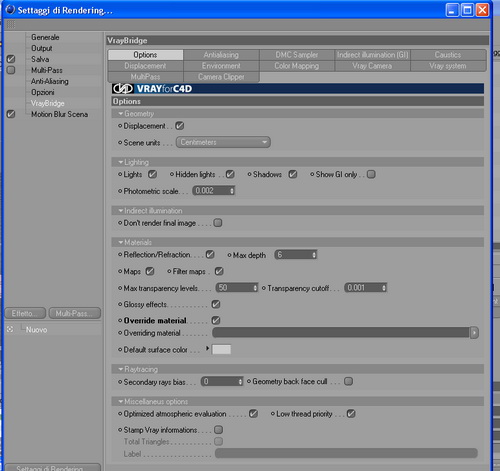
Task: Click the Effetto... button
Action: point(25,313)
